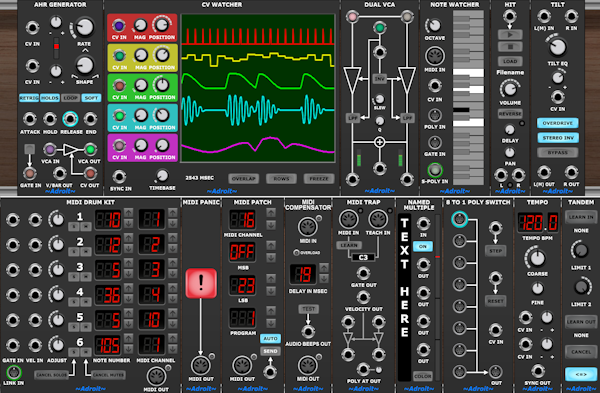Click the REVERSE button on HIT module
This screenshot has height=393, width=600.
[x=510, y=114]
